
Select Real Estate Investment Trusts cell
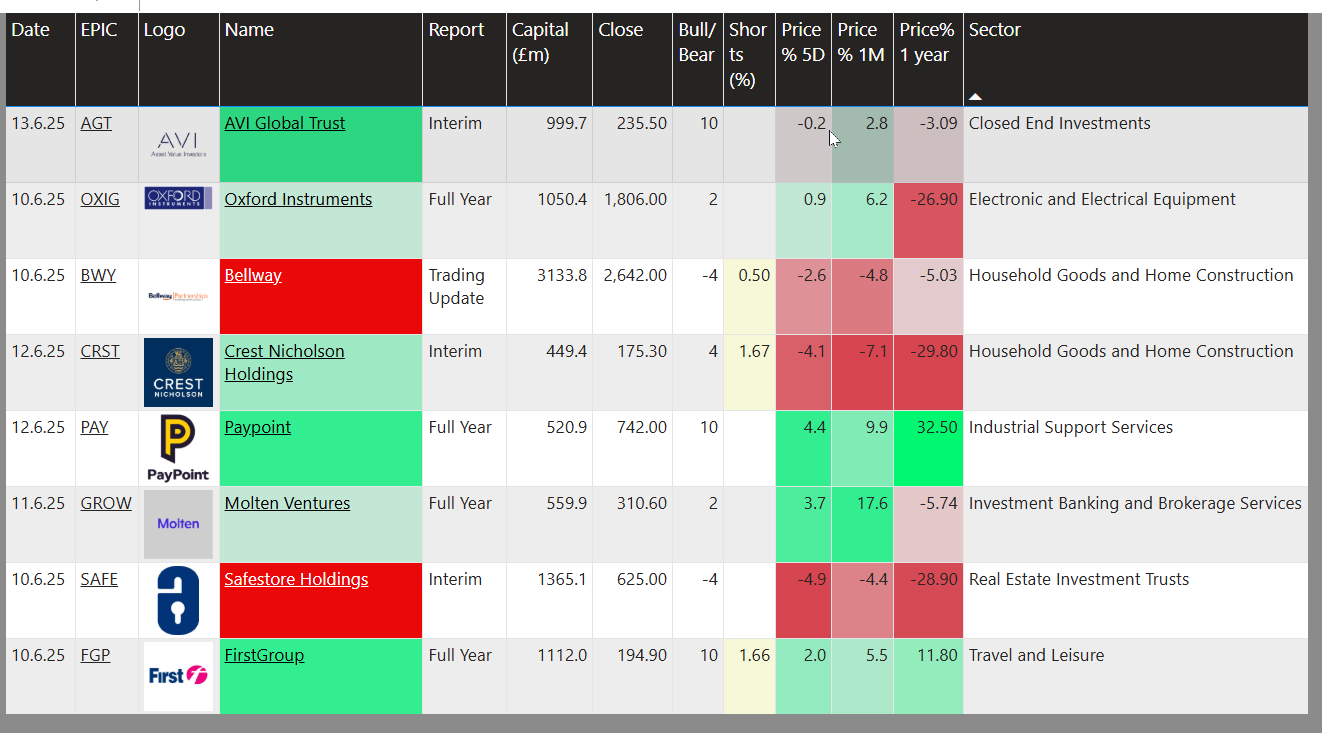tap(1136, 600)
